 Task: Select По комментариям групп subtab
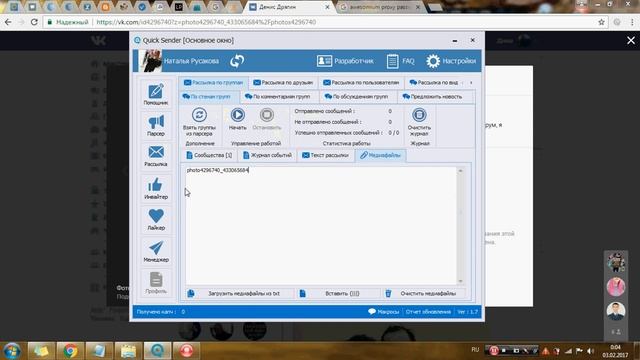[278, 97]
